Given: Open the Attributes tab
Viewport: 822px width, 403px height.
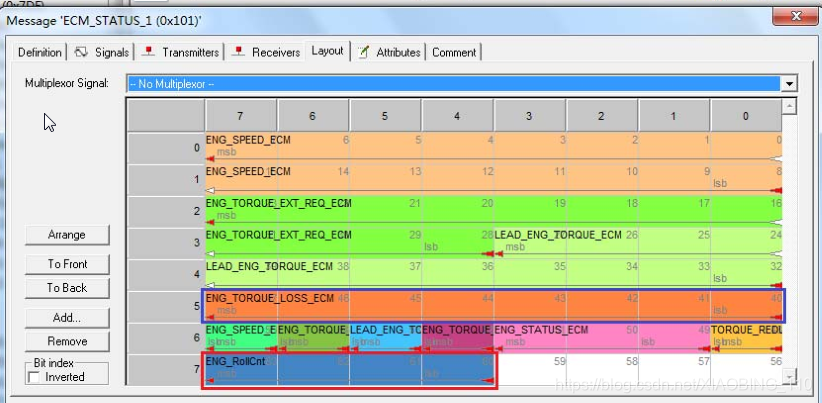Looking at the screenshot, I should tap(390, 52).
